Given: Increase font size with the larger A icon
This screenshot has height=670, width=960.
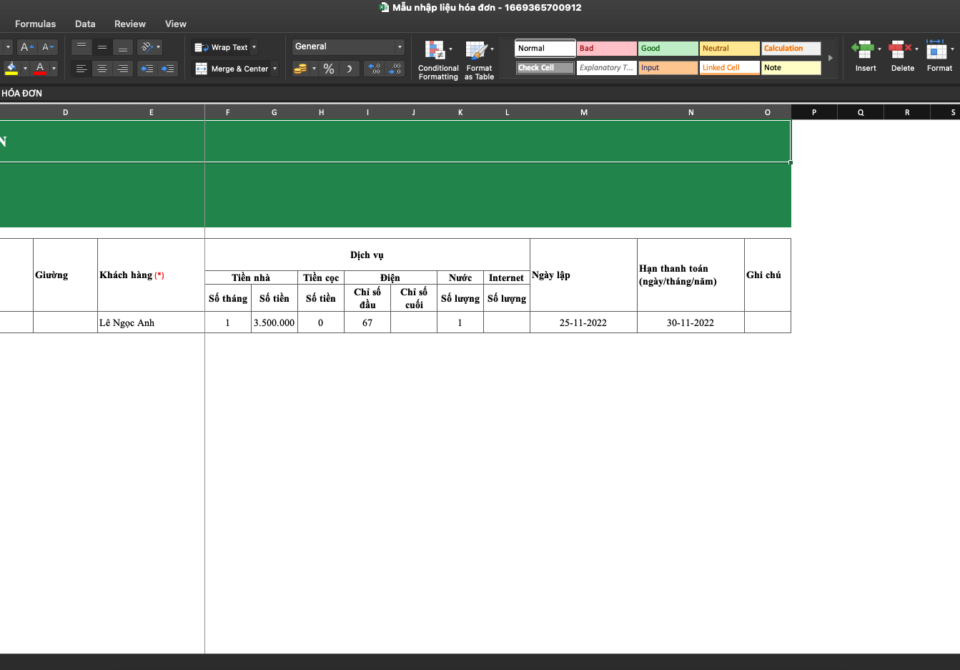Looking at the screenshot, I should (27, 47).
